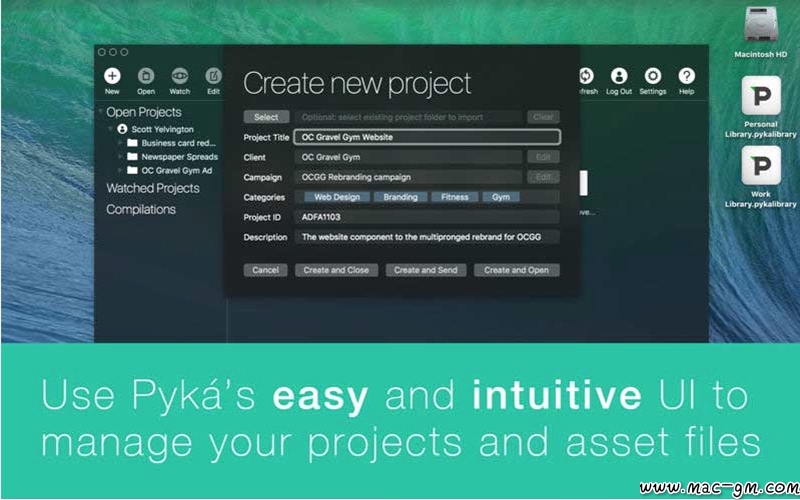The width and height of the screenshot is (800, 500).
Task: Click folder icon beside Business card red...
Action: (132, 143)
